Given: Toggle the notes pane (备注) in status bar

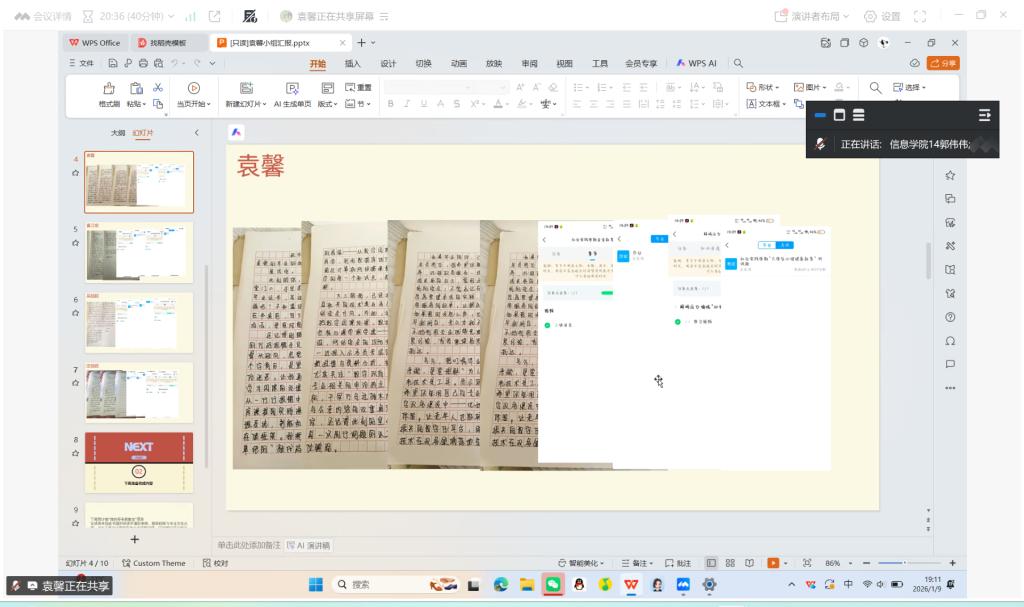Looking at the screenshot, I should (636, 563).
